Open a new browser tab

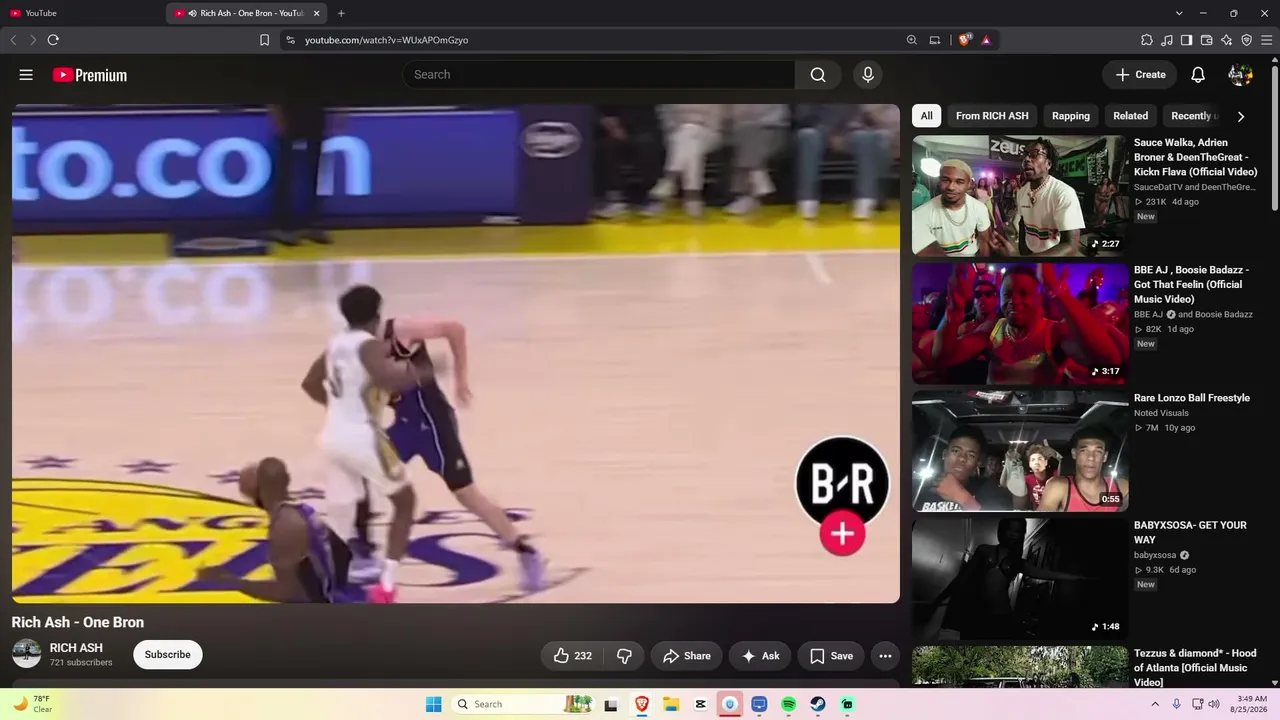click(341, 13)
